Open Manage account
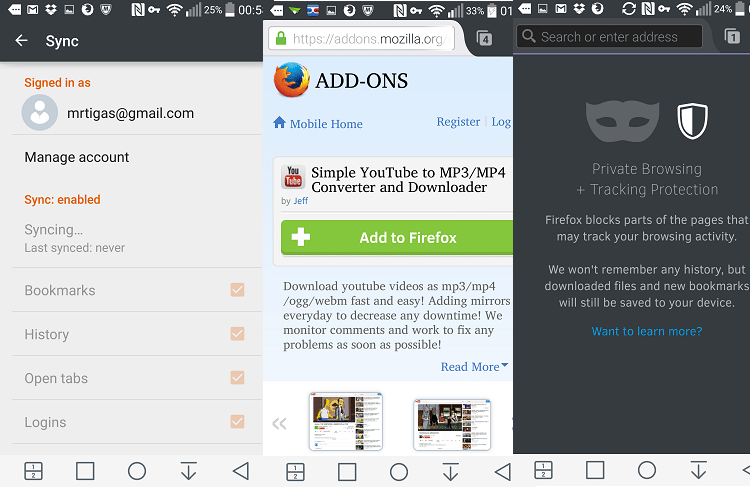Image resolution: width=750 pixels, height=487 pixels. pos(77,157)
